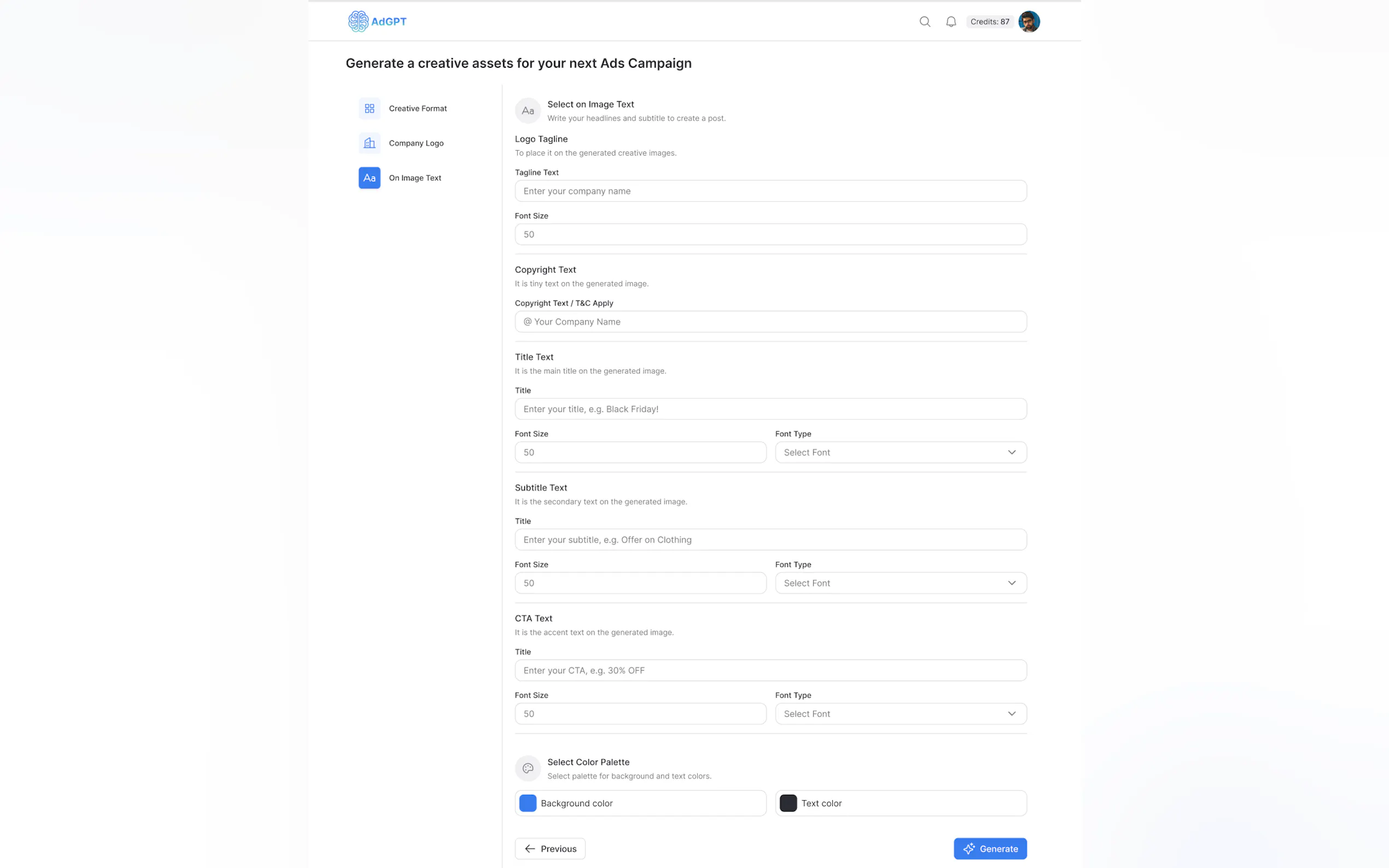Open search with magnifier icon
Screen dimensions: 1389x868
coord(925,22)
